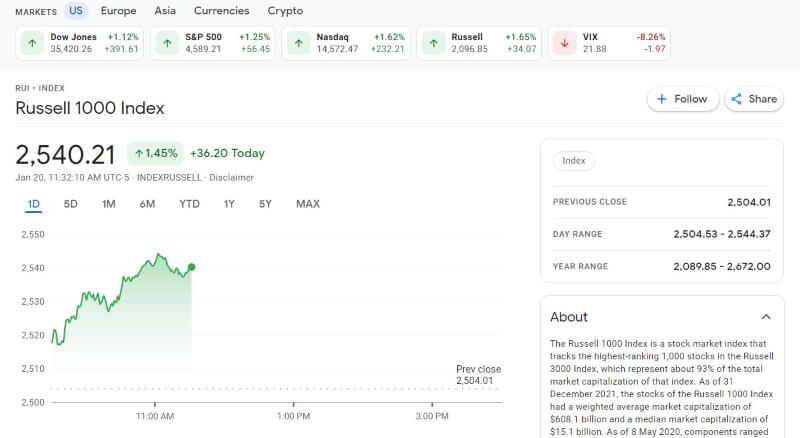800x438 pixels.
Task: Open the Disclaimer link
Action: click(231, 178)
